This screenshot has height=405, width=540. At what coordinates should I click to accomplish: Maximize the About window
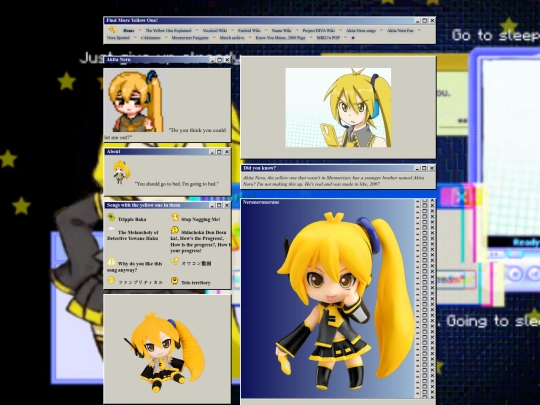(219, 152)
